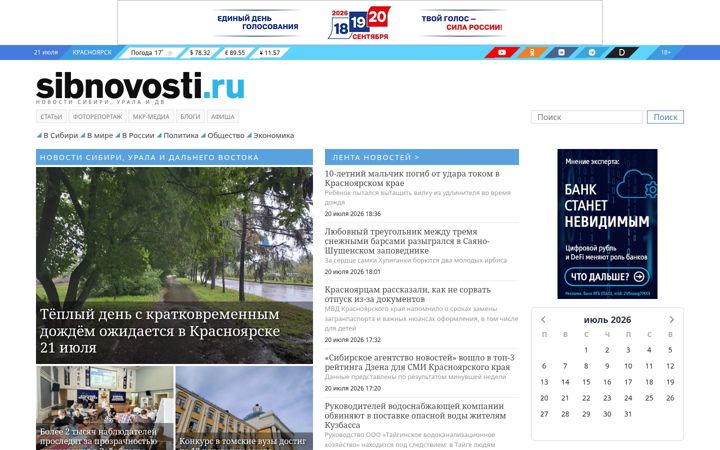The height and width of the screenshot is (450, 720).
Task: Open the YouTube channel icon
Action: click(x=502, y=52)
